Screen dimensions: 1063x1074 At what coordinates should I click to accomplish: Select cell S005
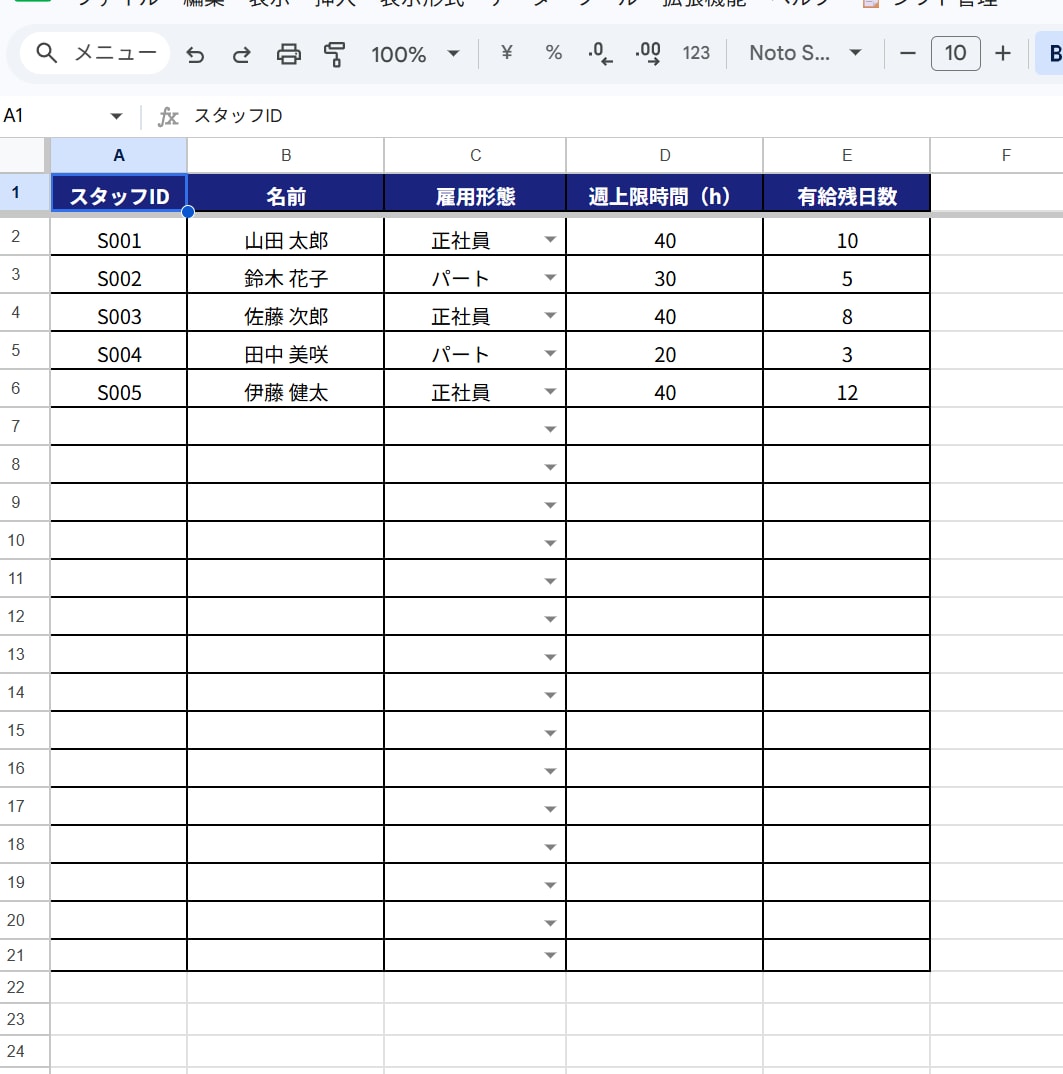click(118, 389)
